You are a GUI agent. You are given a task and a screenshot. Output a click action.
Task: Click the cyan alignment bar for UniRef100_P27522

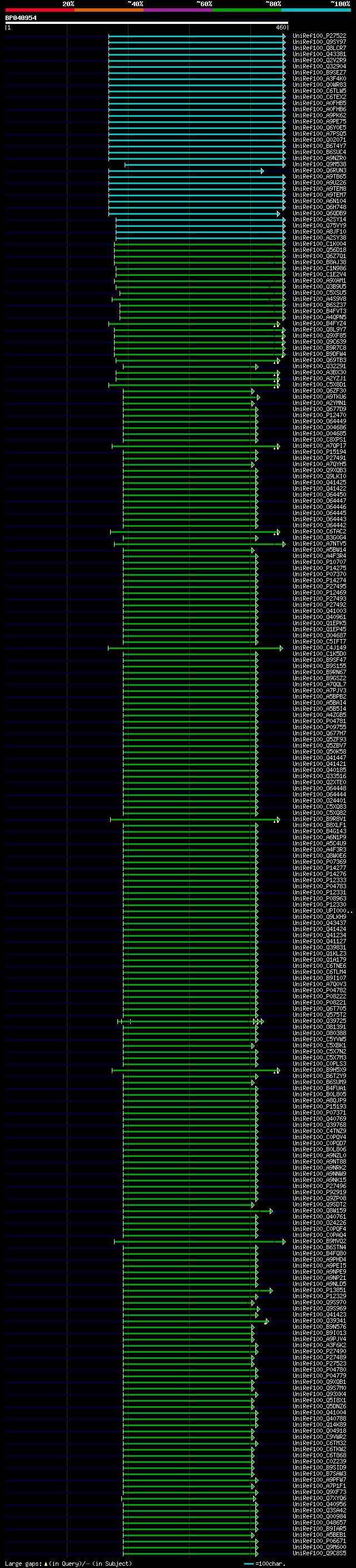tap(196, 36)
